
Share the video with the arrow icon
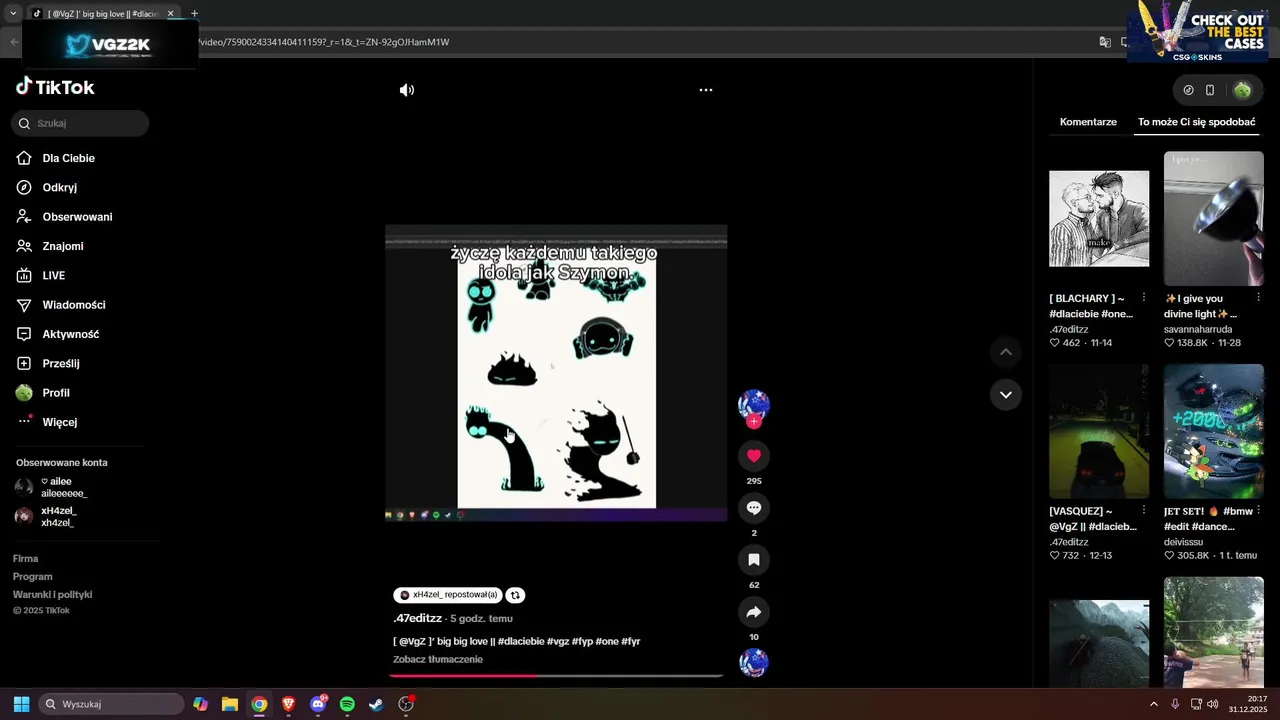[754, 612]
